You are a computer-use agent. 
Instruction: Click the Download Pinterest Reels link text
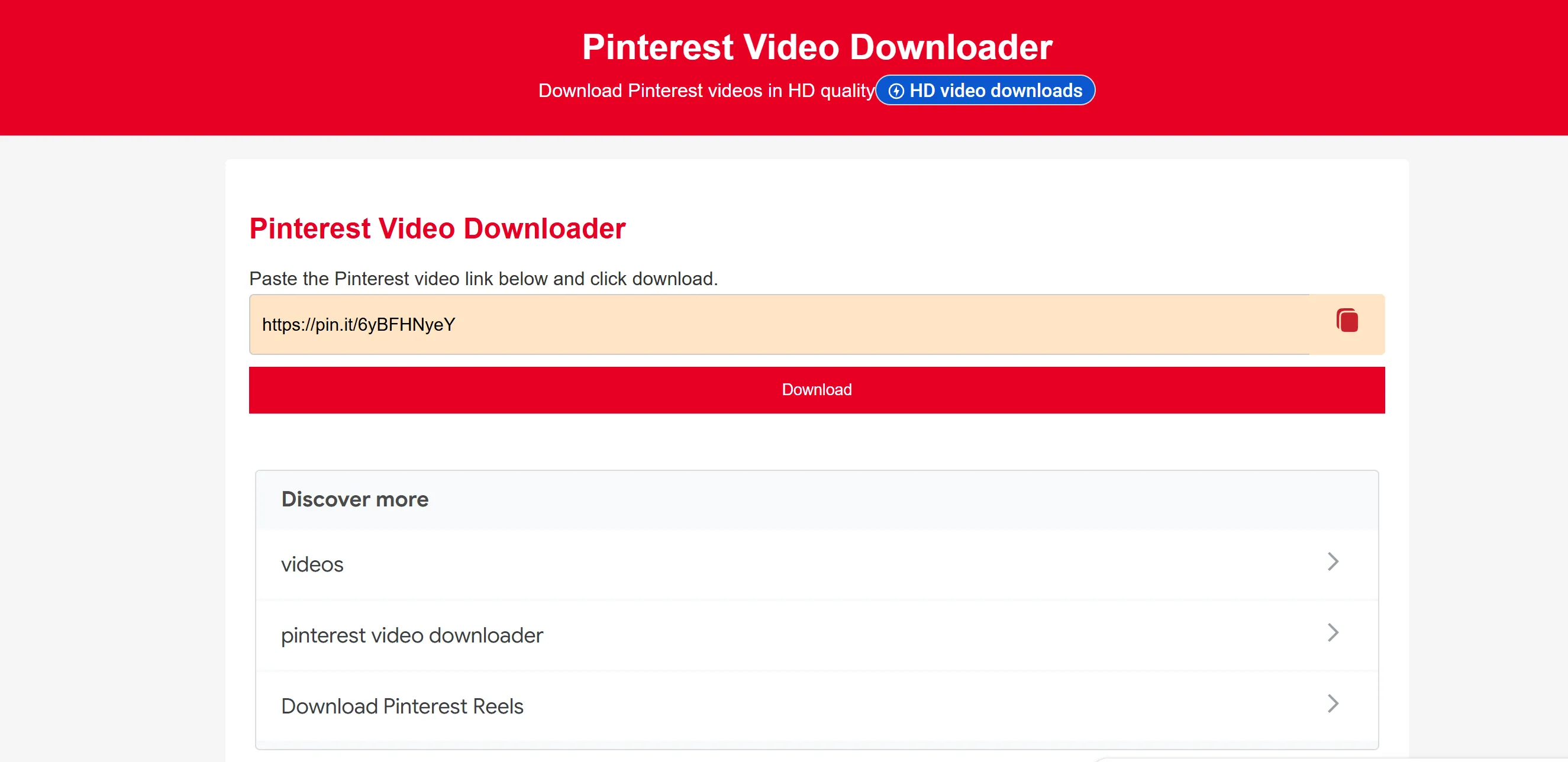[x=402, y=706]
